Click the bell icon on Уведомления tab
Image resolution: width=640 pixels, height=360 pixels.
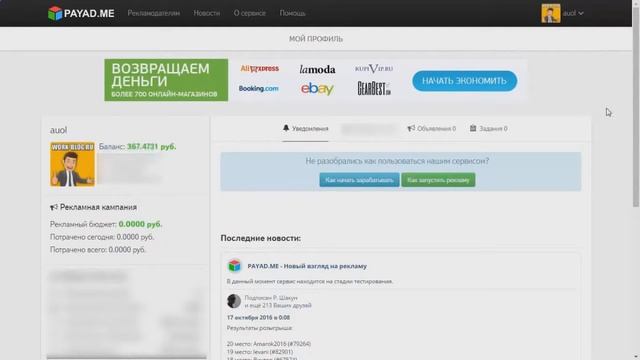286,128
